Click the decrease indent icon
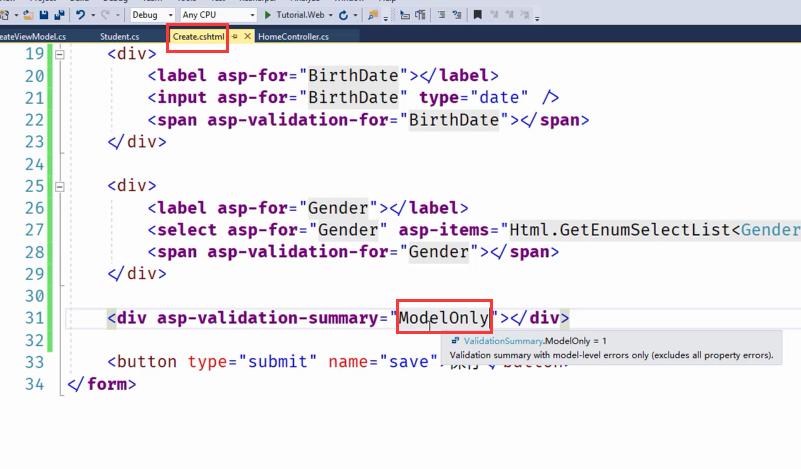Viewport: 801px width, 469px height. click(441, 15)
